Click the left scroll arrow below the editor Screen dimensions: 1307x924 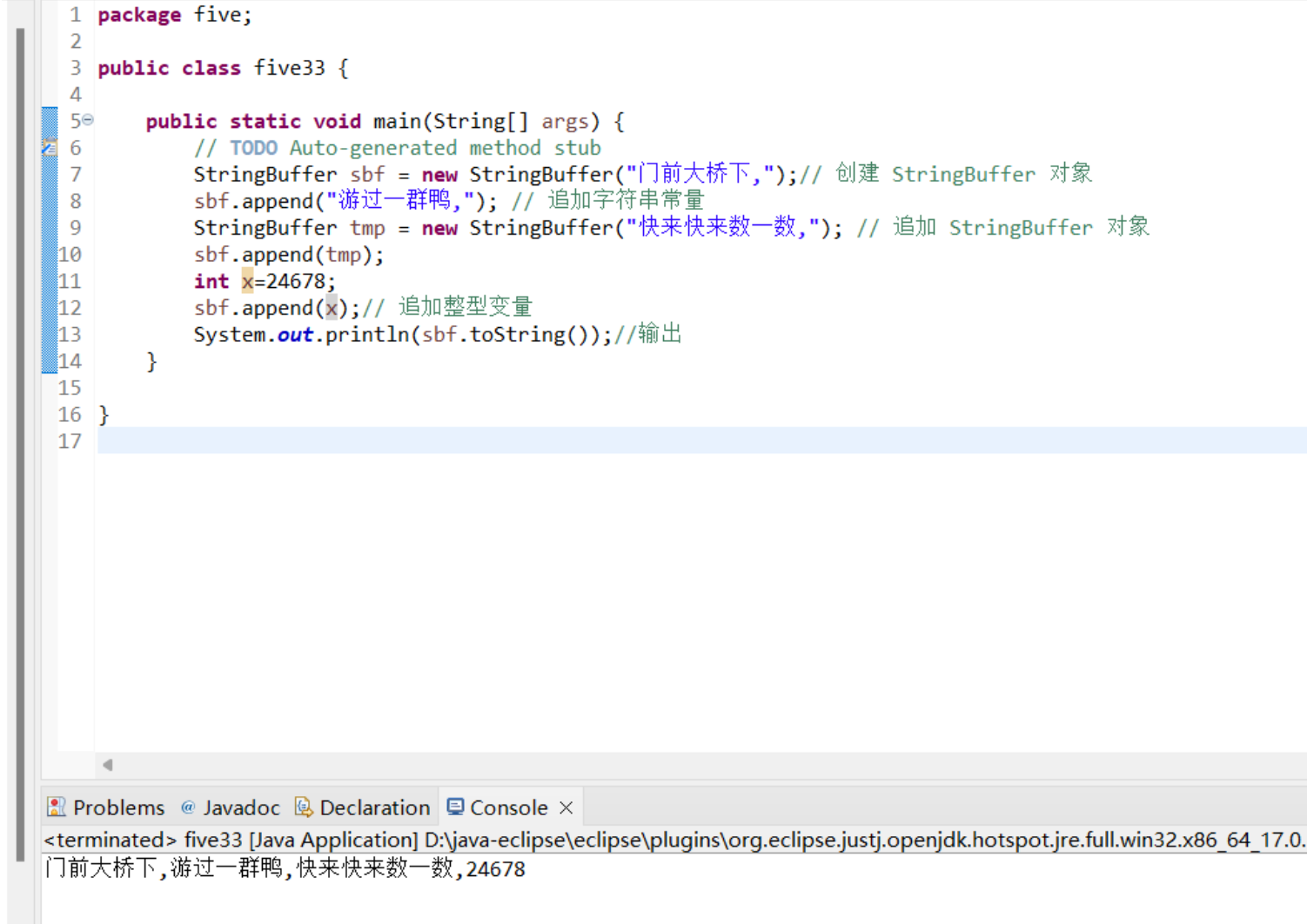click(x=107, y=764)
